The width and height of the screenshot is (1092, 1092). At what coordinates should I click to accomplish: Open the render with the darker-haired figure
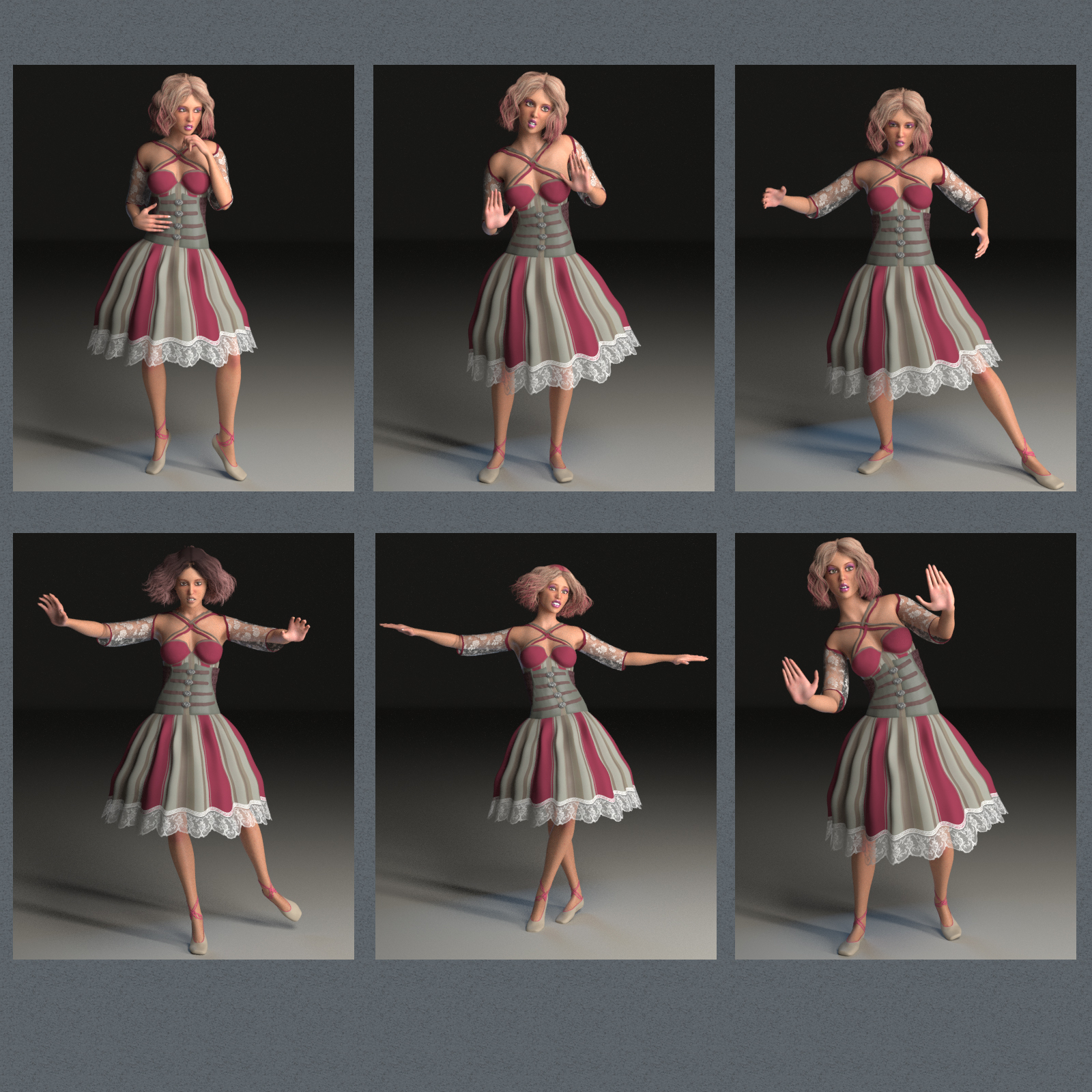184,746
